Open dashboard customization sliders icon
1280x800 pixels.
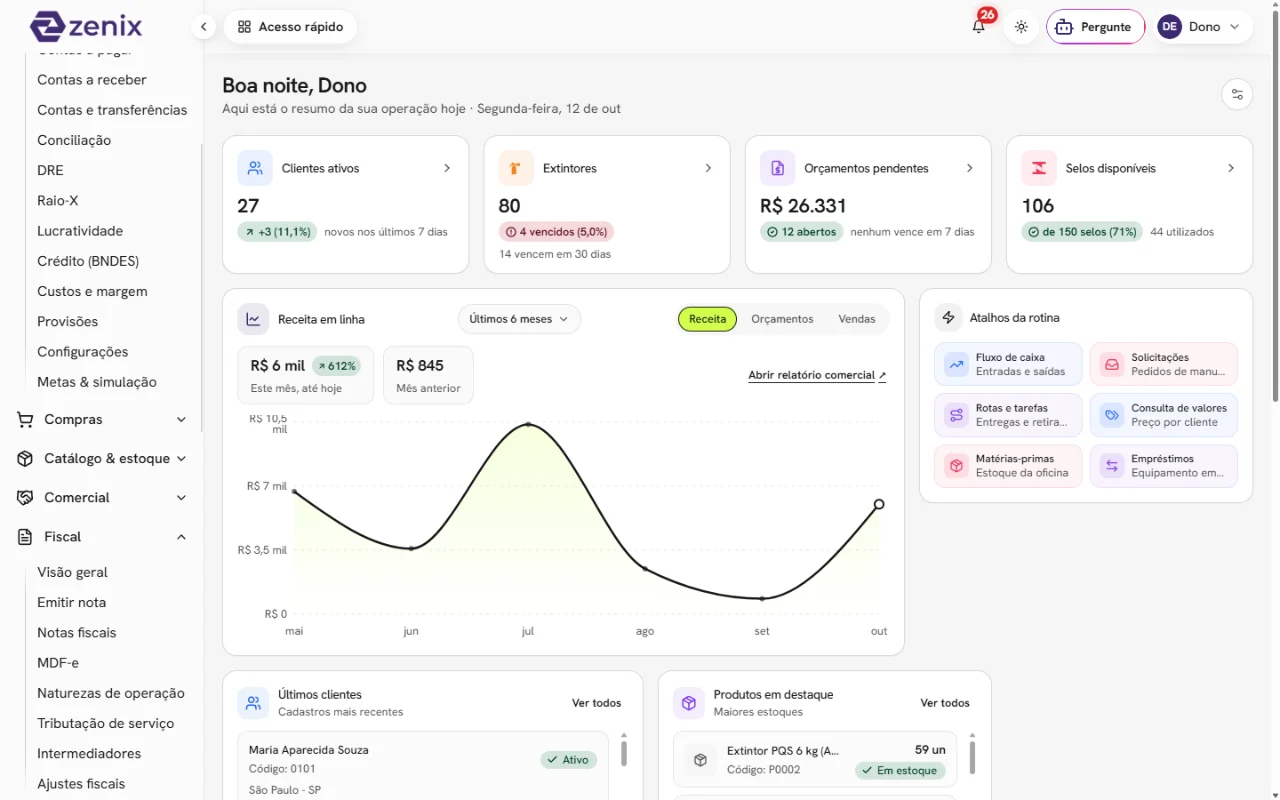pyautogui.click(x=1237, y=94)
